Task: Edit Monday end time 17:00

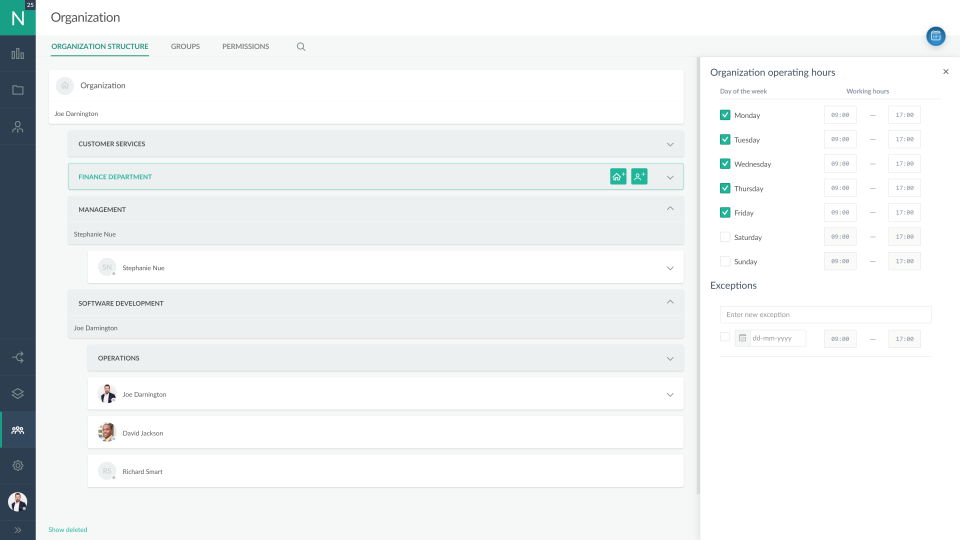Action: [904, 115]
